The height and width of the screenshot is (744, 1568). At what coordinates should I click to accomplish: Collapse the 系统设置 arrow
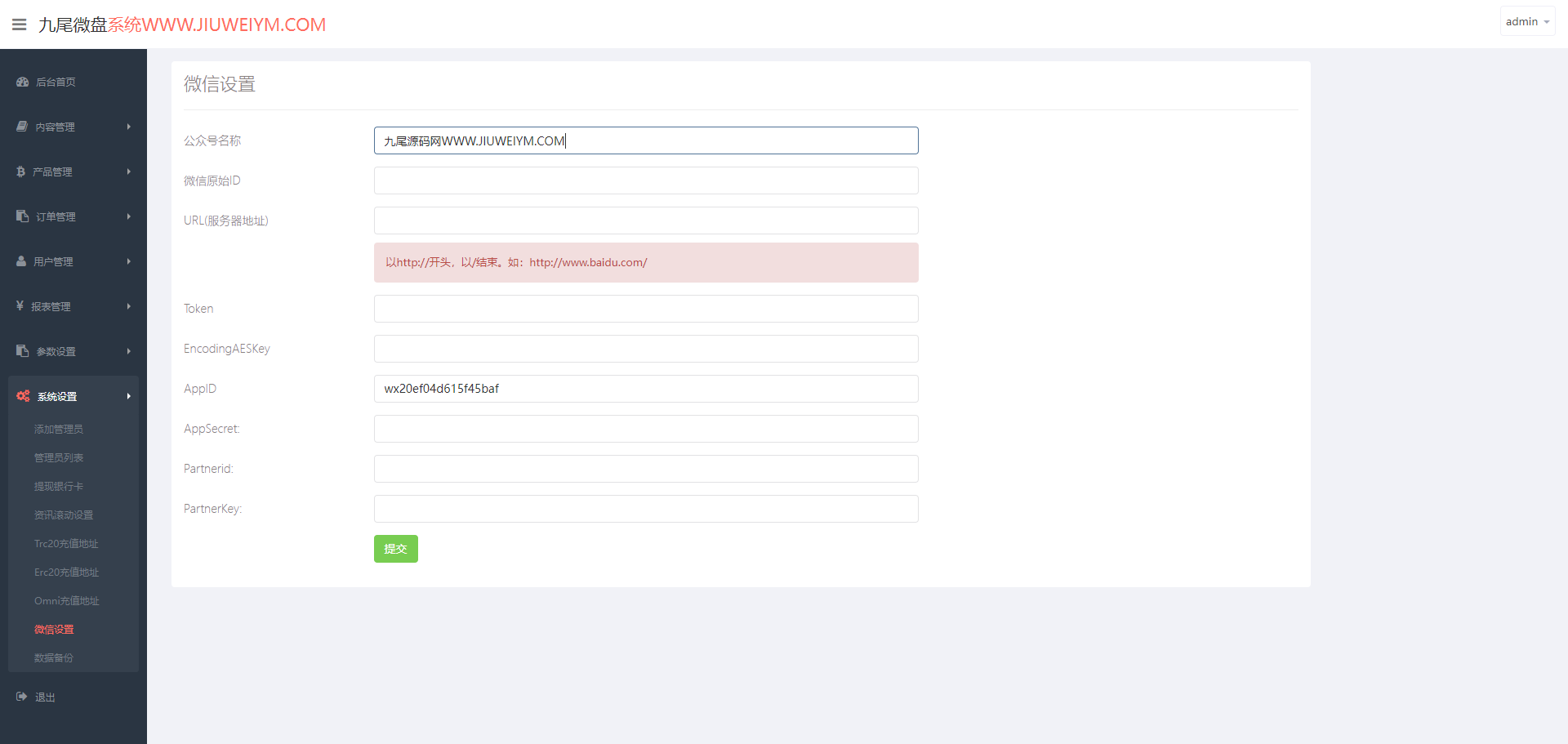[129, 396]
